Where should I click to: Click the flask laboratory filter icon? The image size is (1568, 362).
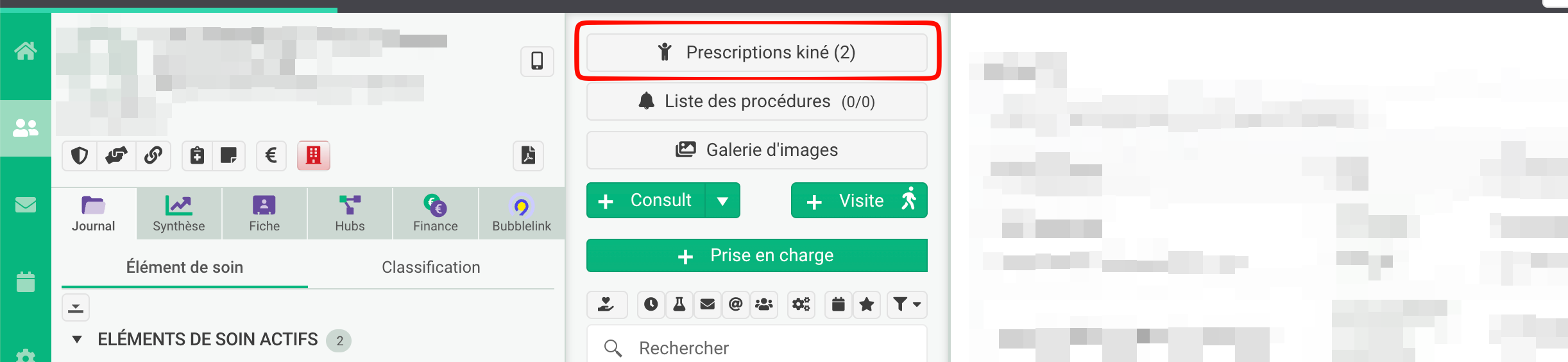coord(679,304)
